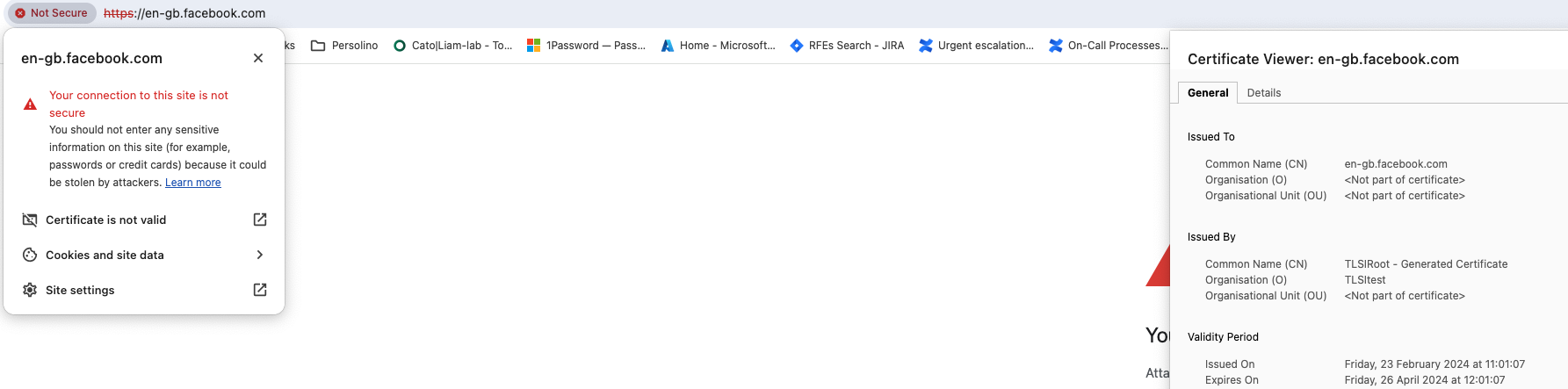Open the Home - Microsoft bookmark
1568x389 pixels.
tap(719, 46)
